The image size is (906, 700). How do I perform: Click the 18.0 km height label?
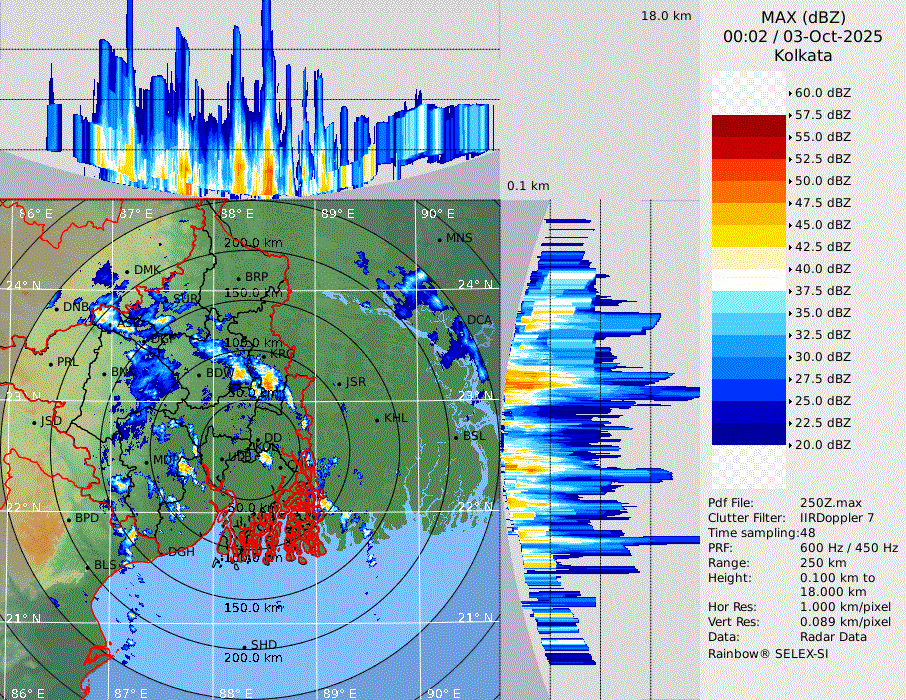click(666, 16)
